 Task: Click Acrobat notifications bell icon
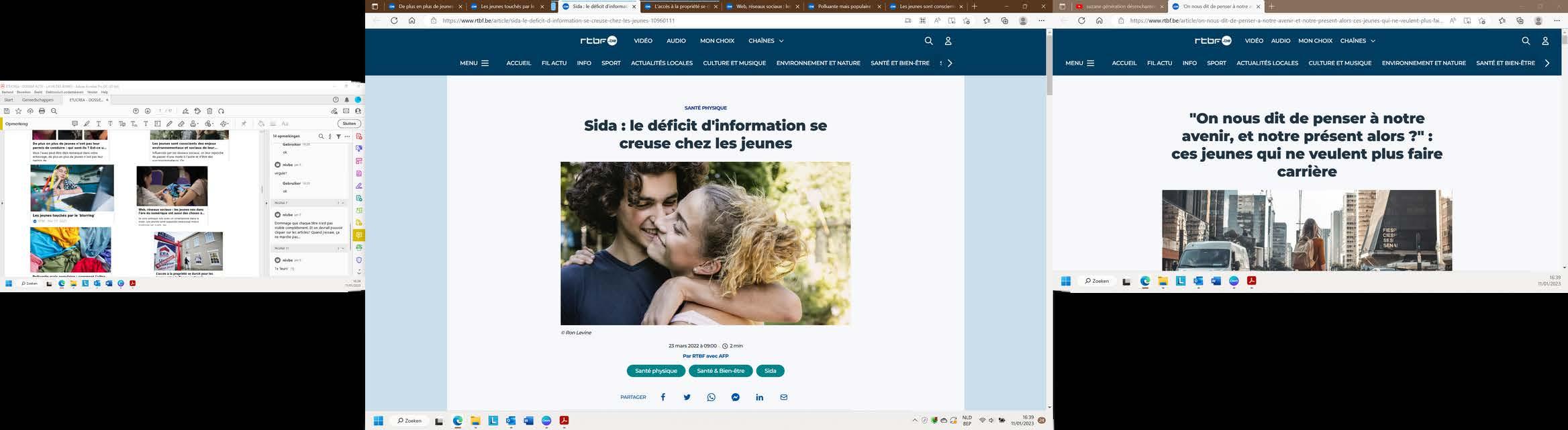tap(347, 99)
